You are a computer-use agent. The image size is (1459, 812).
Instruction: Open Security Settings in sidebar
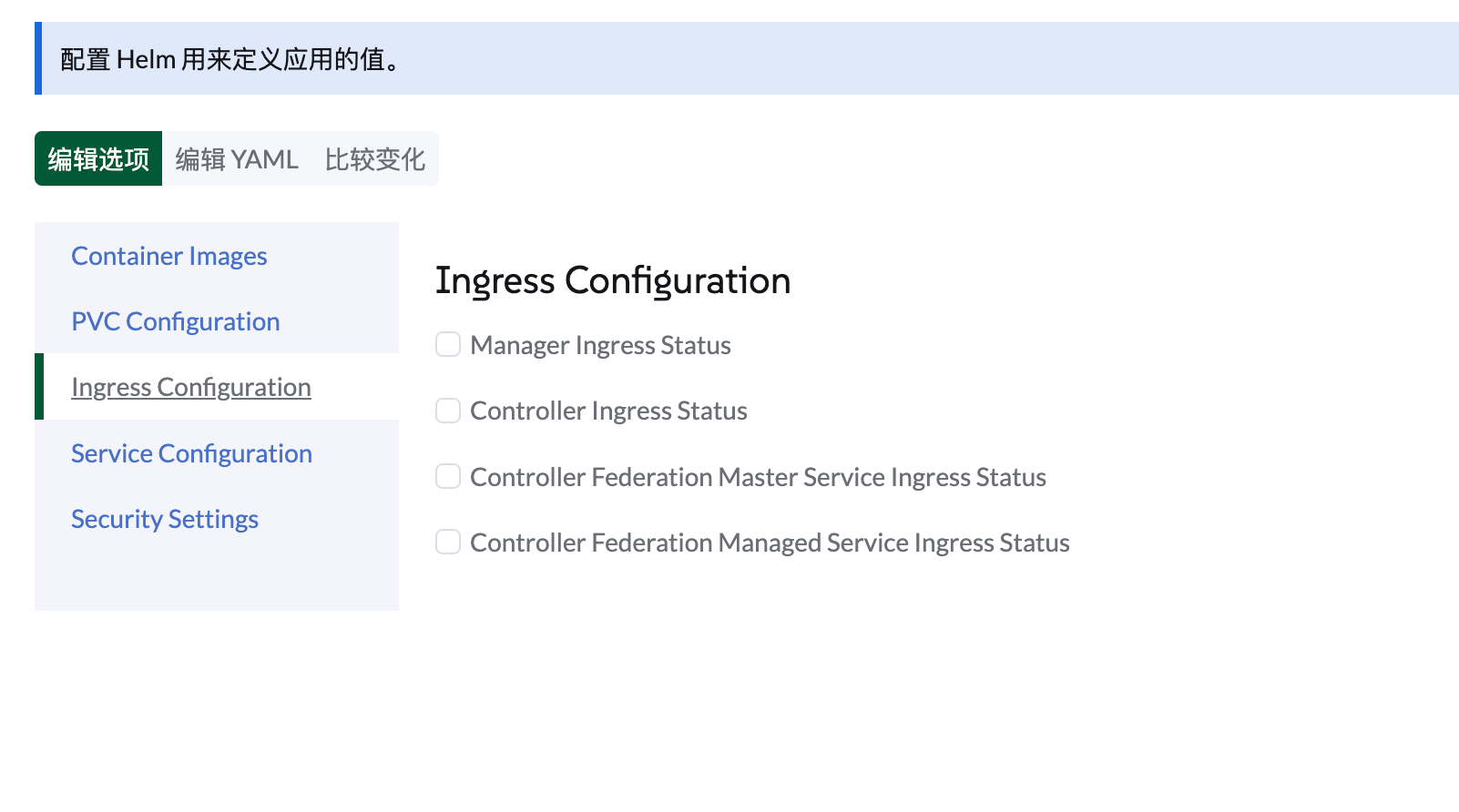coord(165,519)
